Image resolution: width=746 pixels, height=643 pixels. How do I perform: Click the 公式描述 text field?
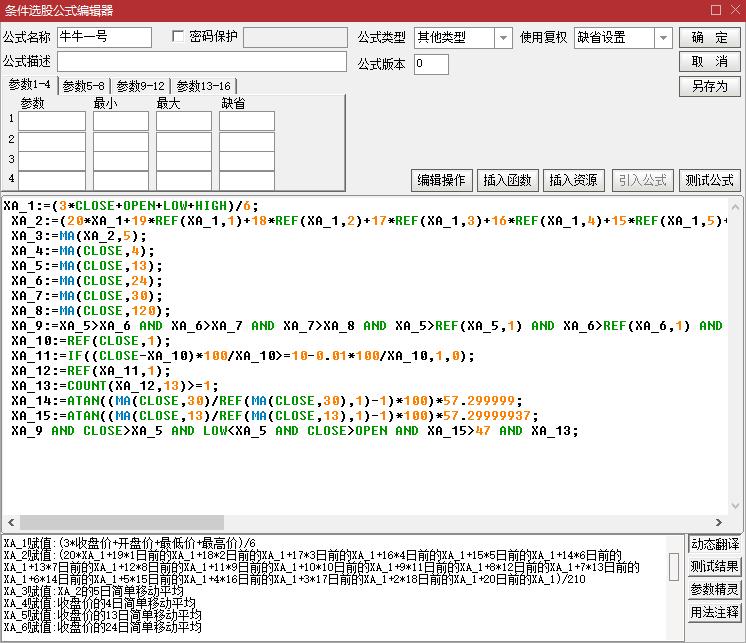tap(200, 63)
